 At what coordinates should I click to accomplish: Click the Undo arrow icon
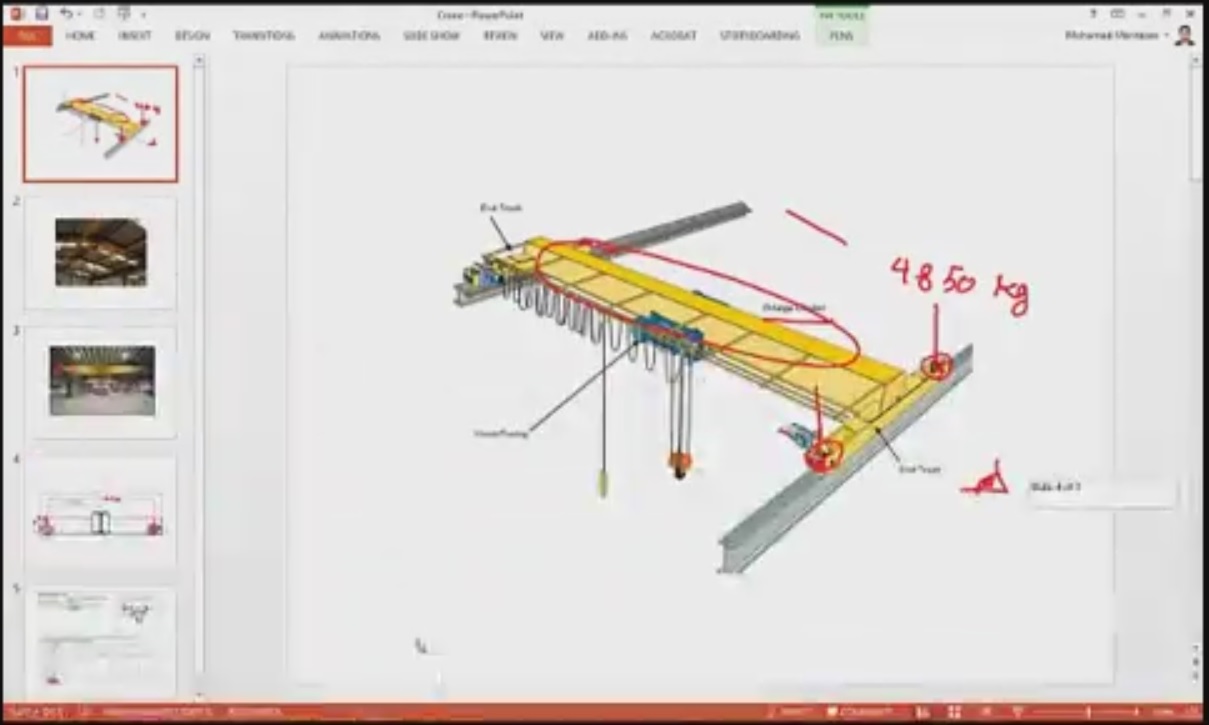[66, 14]
